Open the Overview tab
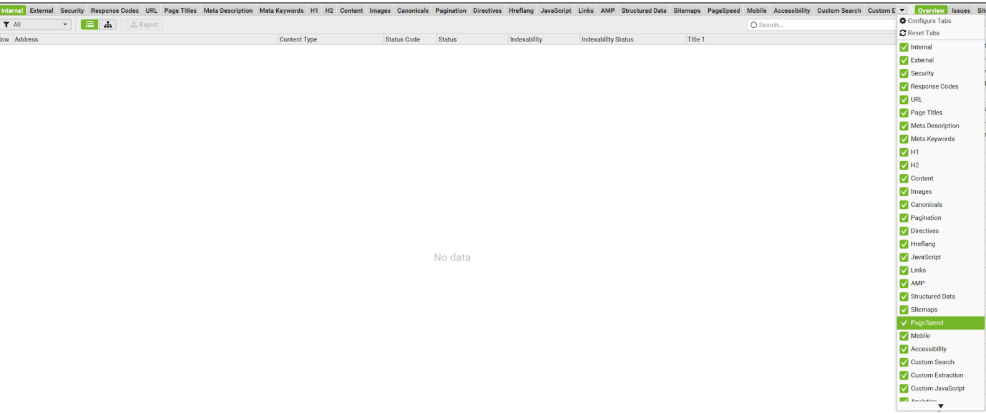Image resolution: width=986 pixels, height=414 pixels. pyautogui.click(x=930, y=10)
